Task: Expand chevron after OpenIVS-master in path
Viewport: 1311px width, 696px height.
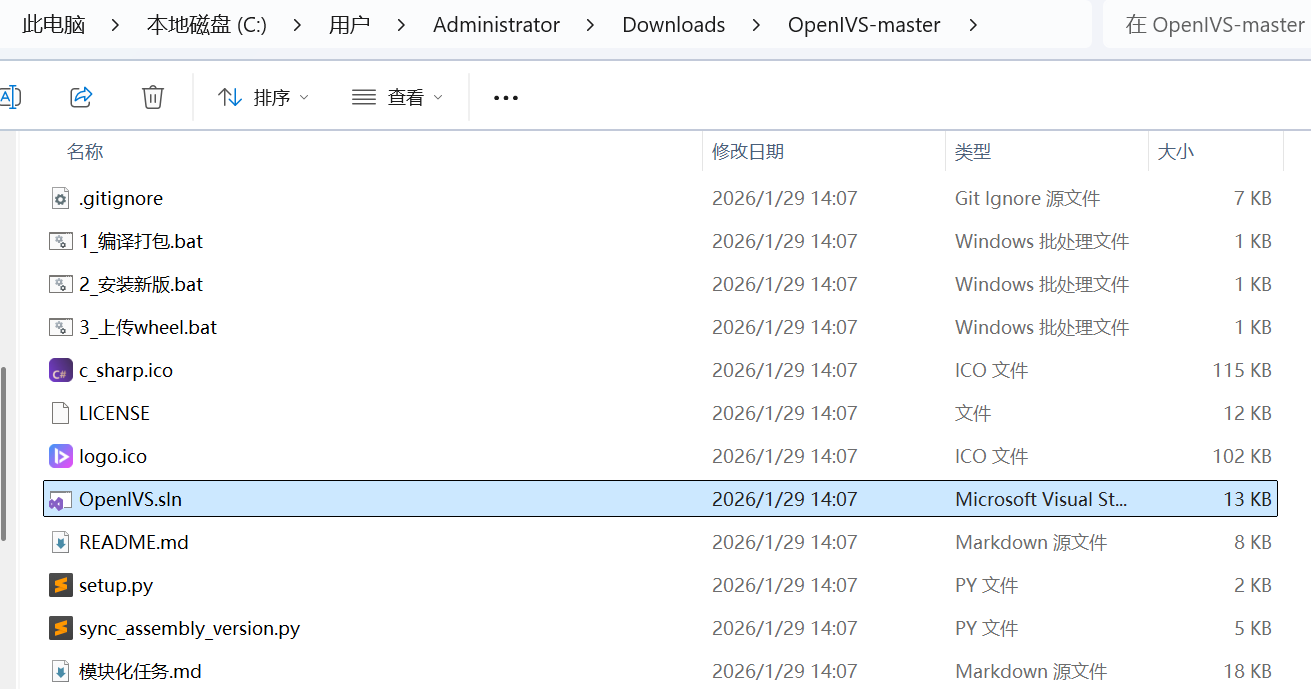Action: (973, 25)
